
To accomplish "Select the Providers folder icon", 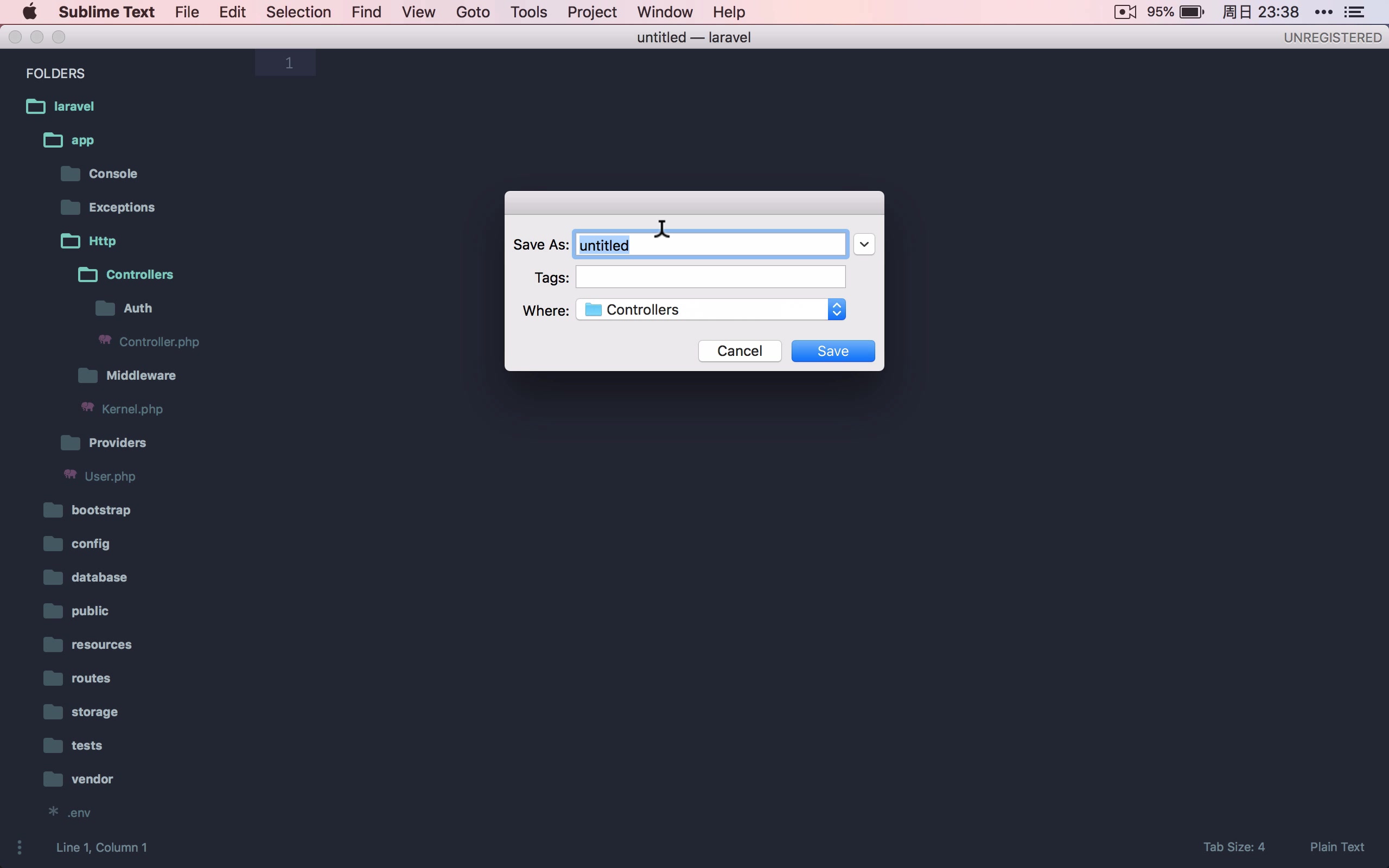I will 69,442.
